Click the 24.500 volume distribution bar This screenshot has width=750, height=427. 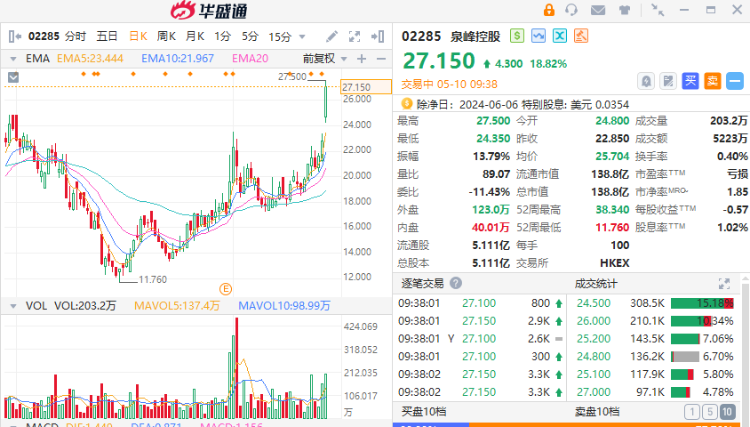(x=702, y=303)
